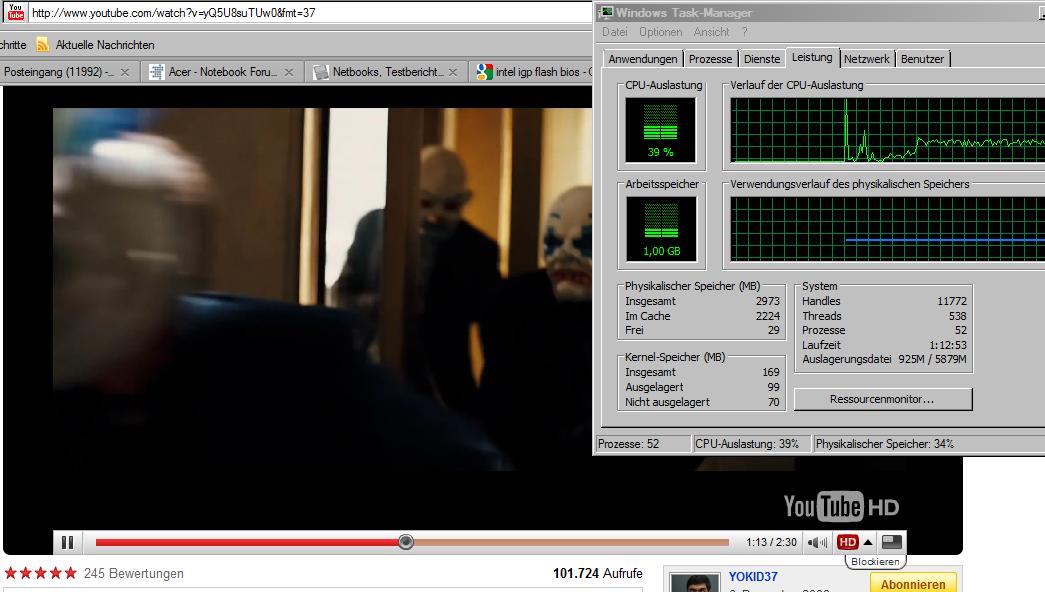The width and height of the screenshot is (1045, 592).
Task: Click the Nicht ausgelagert value 70
Action: (773, 402)
